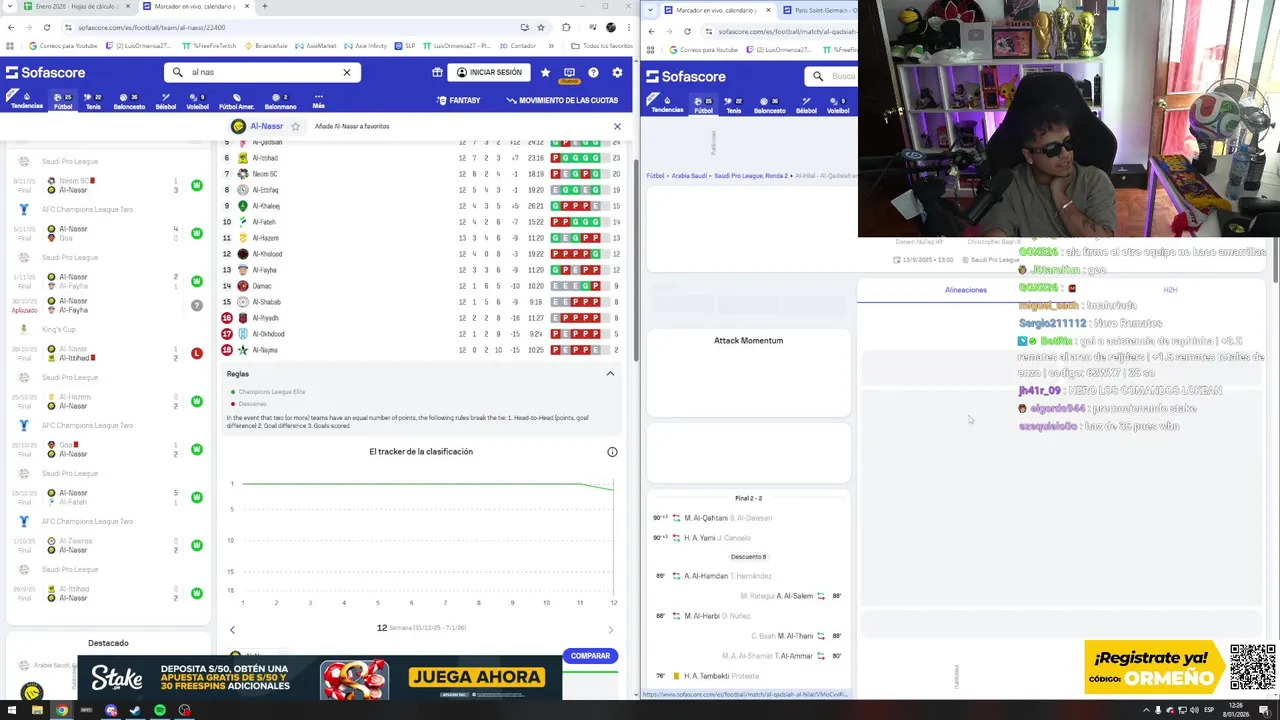This screenshot has width=1280, height=720.
Task: Open the help question mark icon
Action: coord(593,72)
